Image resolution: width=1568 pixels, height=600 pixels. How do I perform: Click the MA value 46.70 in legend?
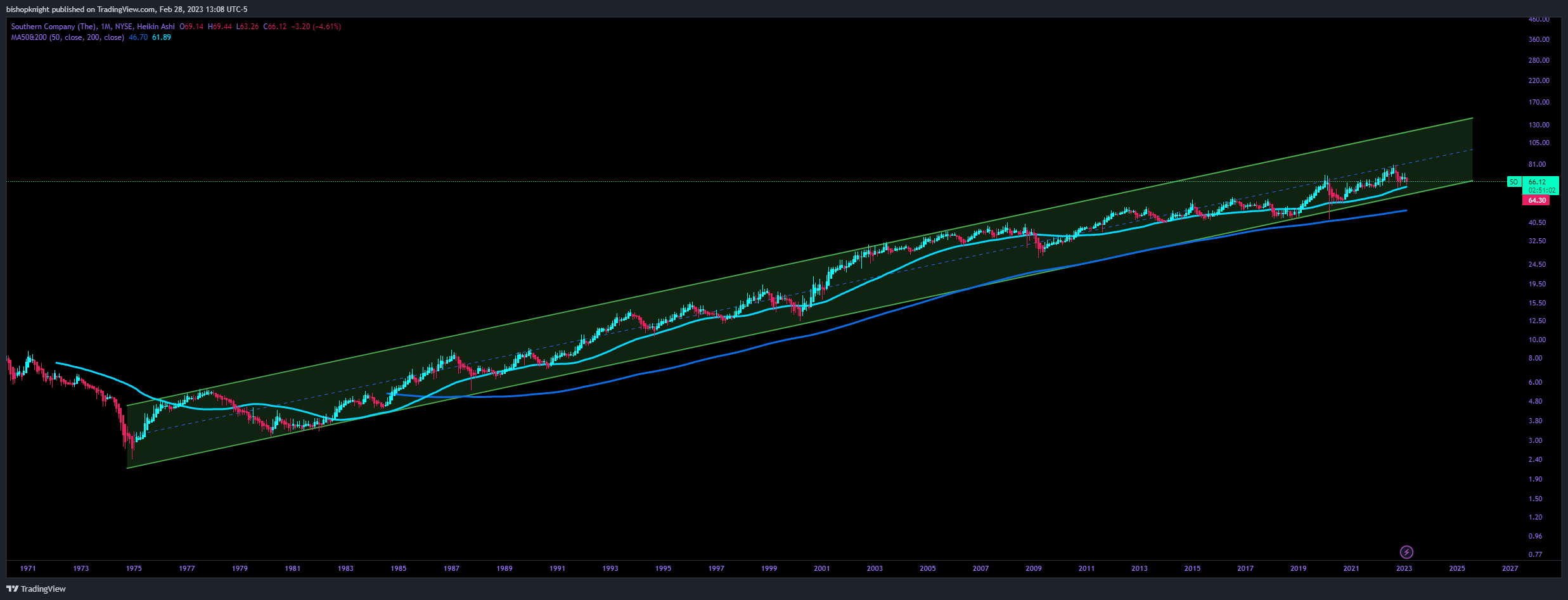138,37
